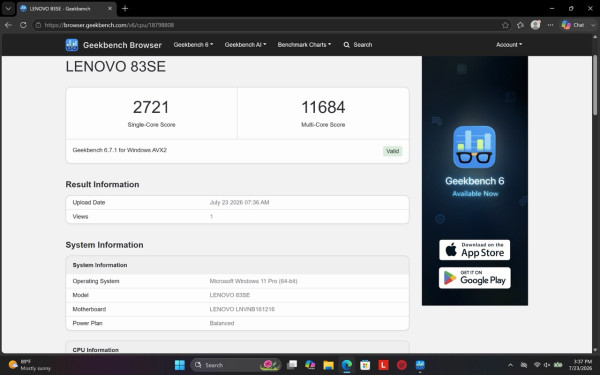Open the red L app in taskbar
This screenshot has height=375, width=600.
(383, 365)
